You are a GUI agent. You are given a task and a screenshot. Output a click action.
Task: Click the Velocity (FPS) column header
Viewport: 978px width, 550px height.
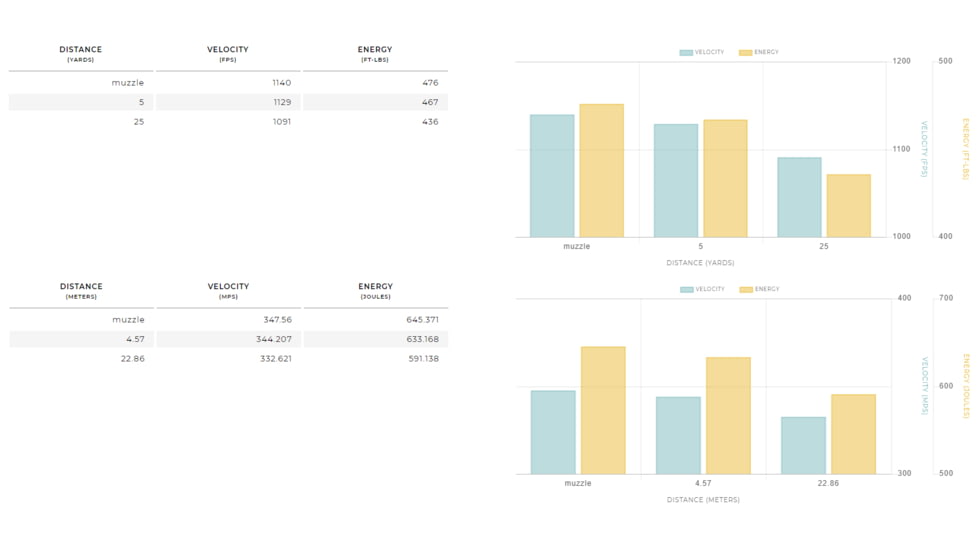tap(228, 54)
